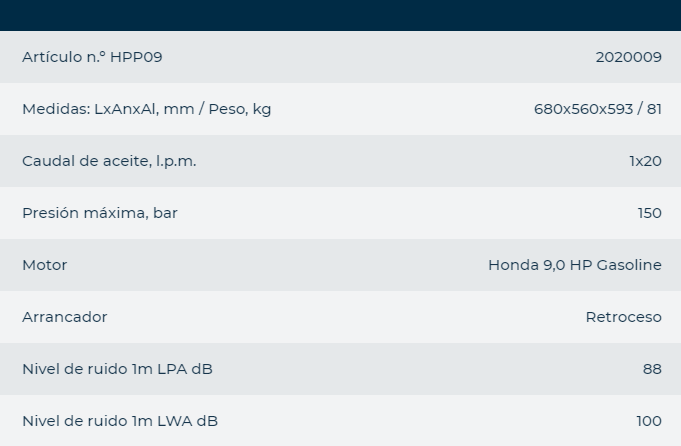681x446 pixels.
Task: Click the word 'Gasoline' in the Motor row
Action: coord(628,265)
